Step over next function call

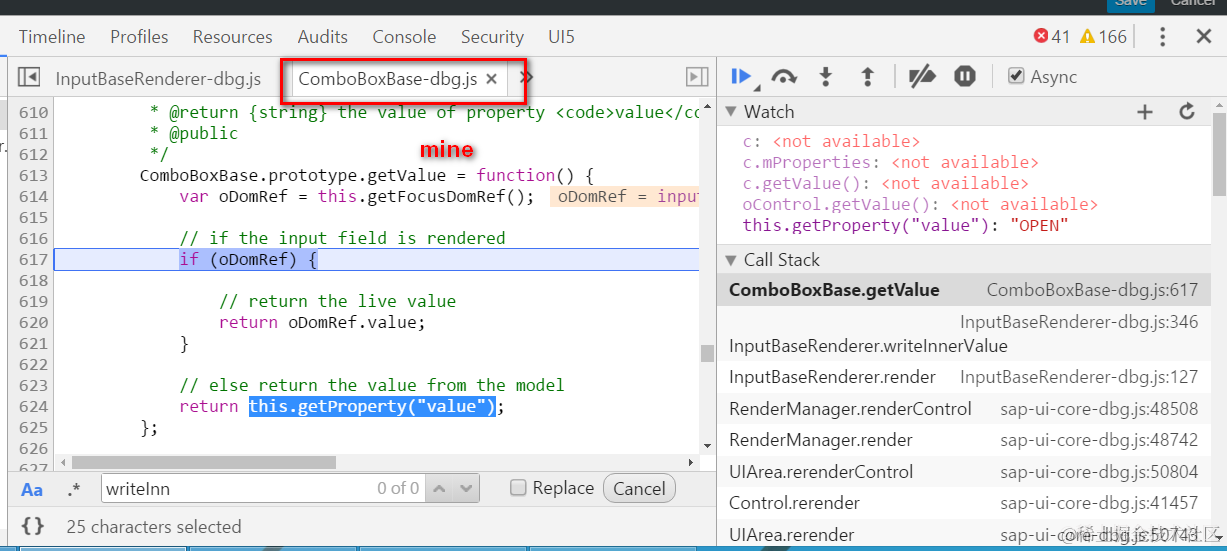784,77
